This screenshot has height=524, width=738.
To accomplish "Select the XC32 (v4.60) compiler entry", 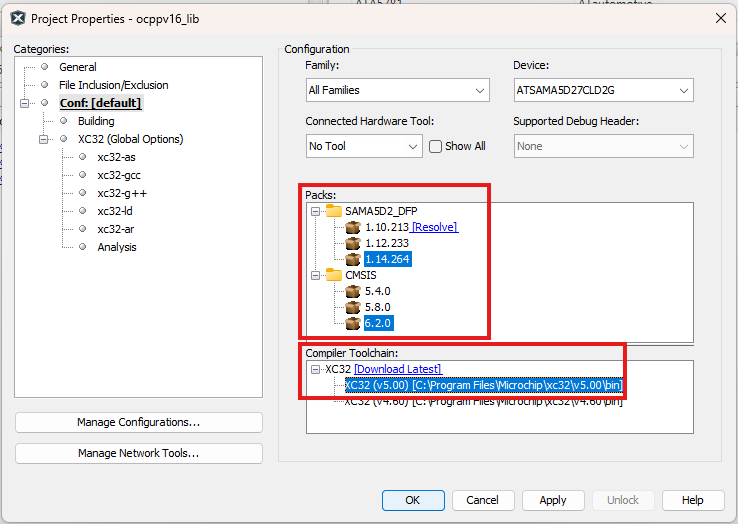I will [x=483, y=402].
